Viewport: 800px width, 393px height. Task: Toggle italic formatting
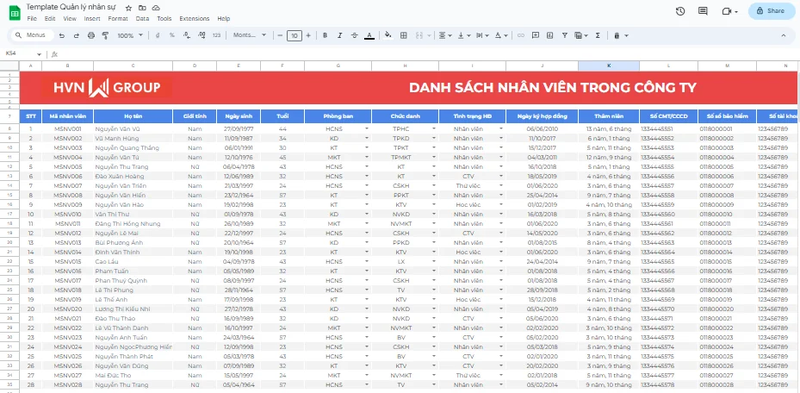[x=340, y=36]
